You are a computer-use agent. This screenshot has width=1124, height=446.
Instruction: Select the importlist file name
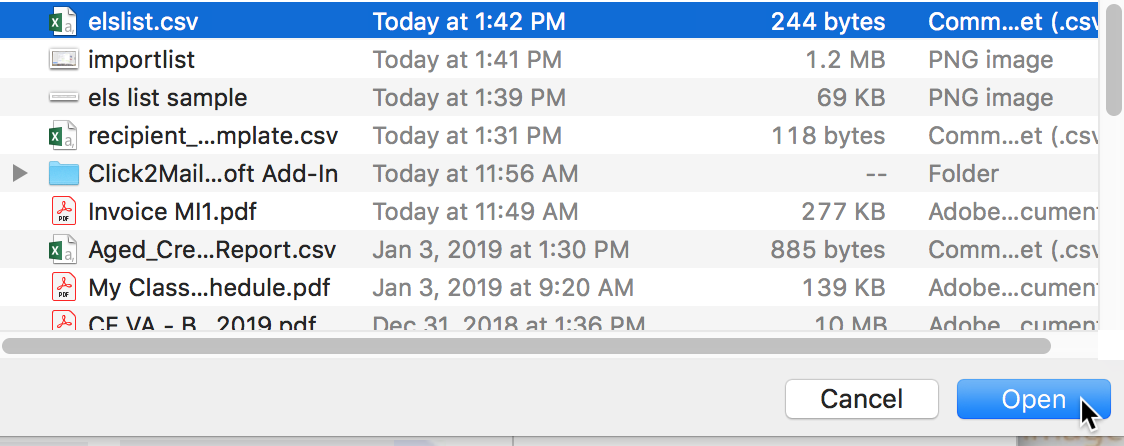click(x=141, y=60)
